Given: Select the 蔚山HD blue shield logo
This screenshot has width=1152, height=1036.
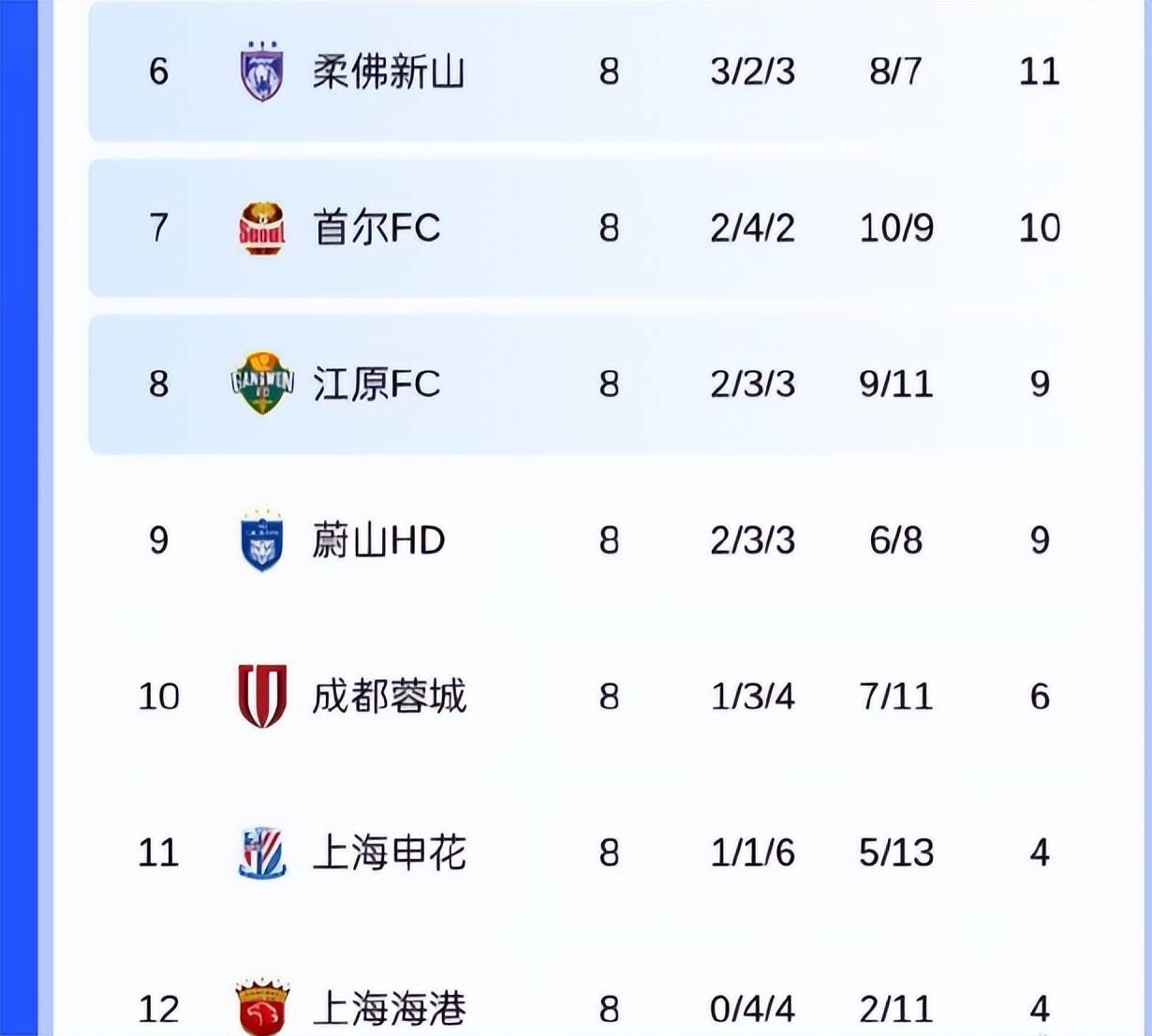Looking at the screenshot, I should [262, 540].
